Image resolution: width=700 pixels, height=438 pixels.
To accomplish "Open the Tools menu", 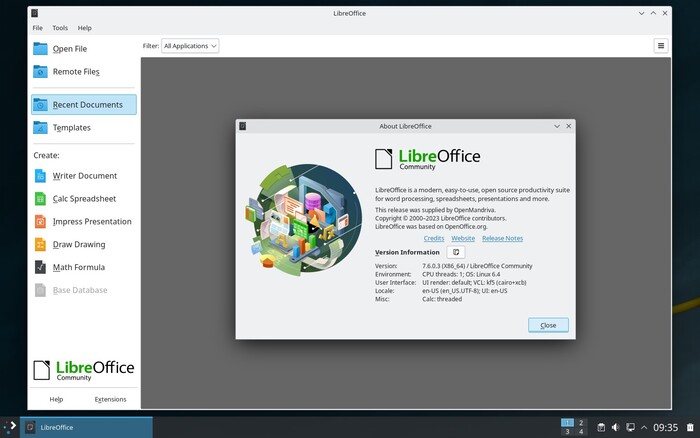I will point(60,28).
